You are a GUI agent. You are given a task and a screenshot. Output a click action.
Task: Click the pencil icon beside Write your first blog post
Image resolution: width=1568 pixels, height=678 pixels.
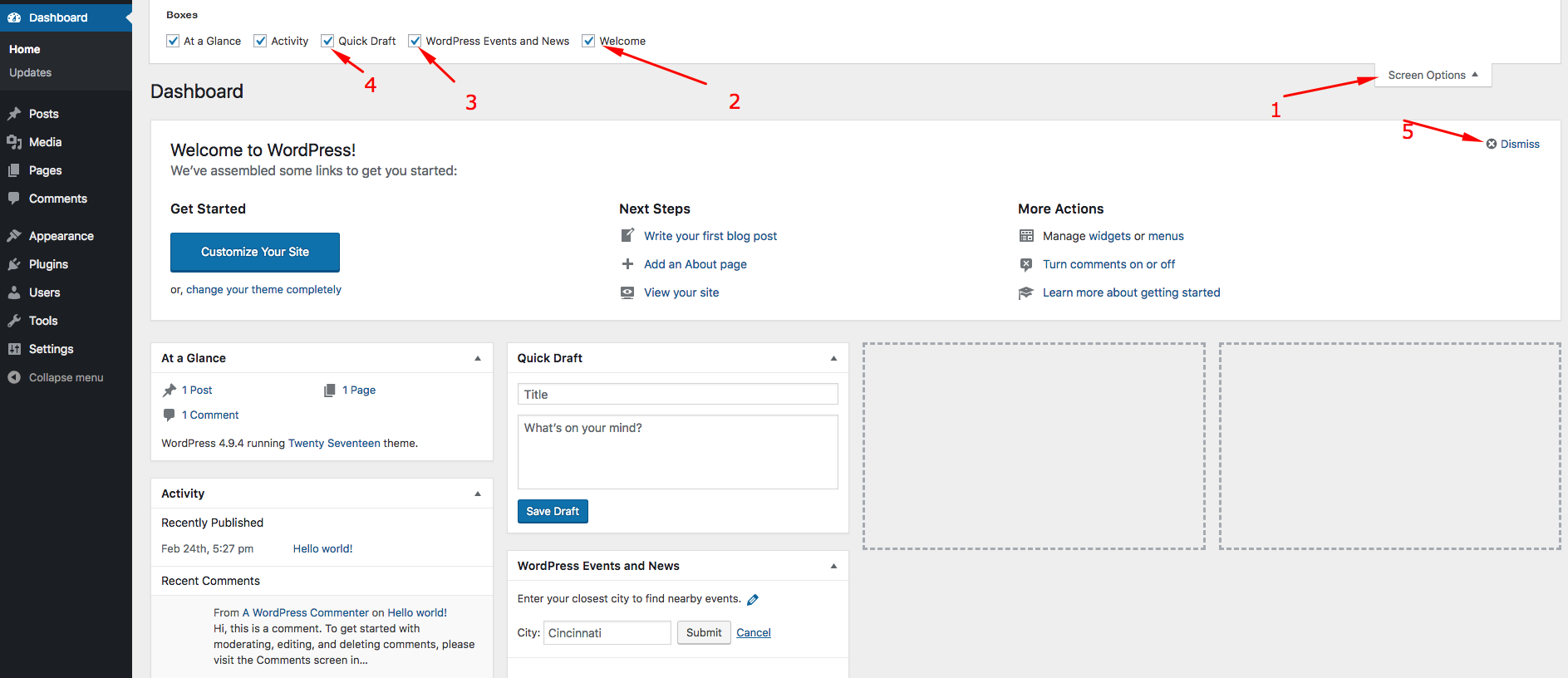(627, 236)
